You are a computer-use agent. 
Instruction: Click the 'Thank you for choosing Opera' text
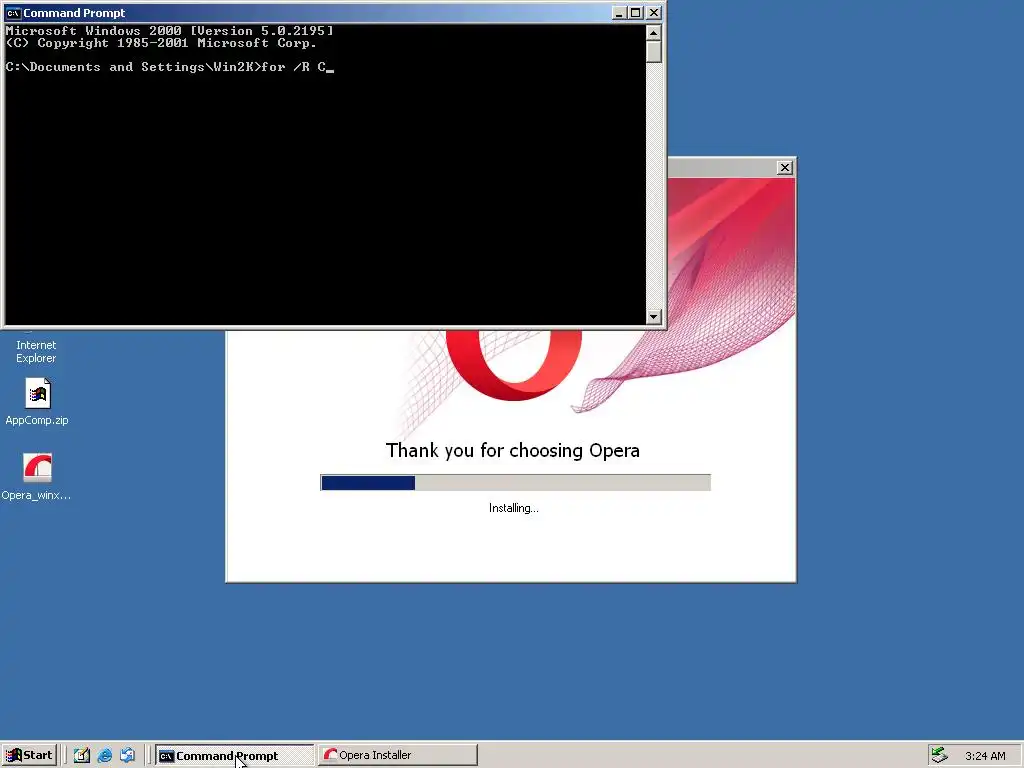513,451
